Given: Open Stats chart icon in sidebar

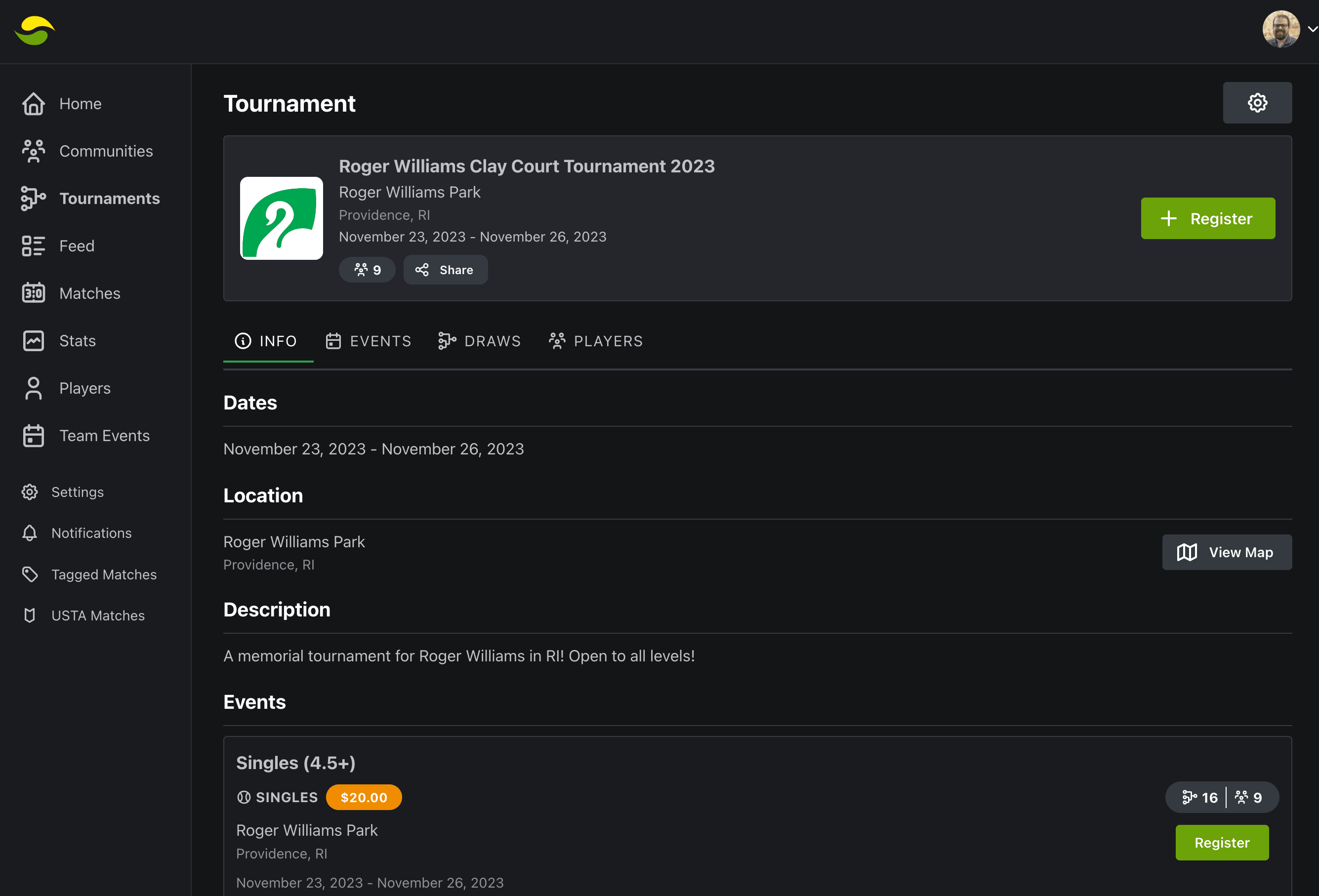Looking at the screenshot, I should 34,340.
